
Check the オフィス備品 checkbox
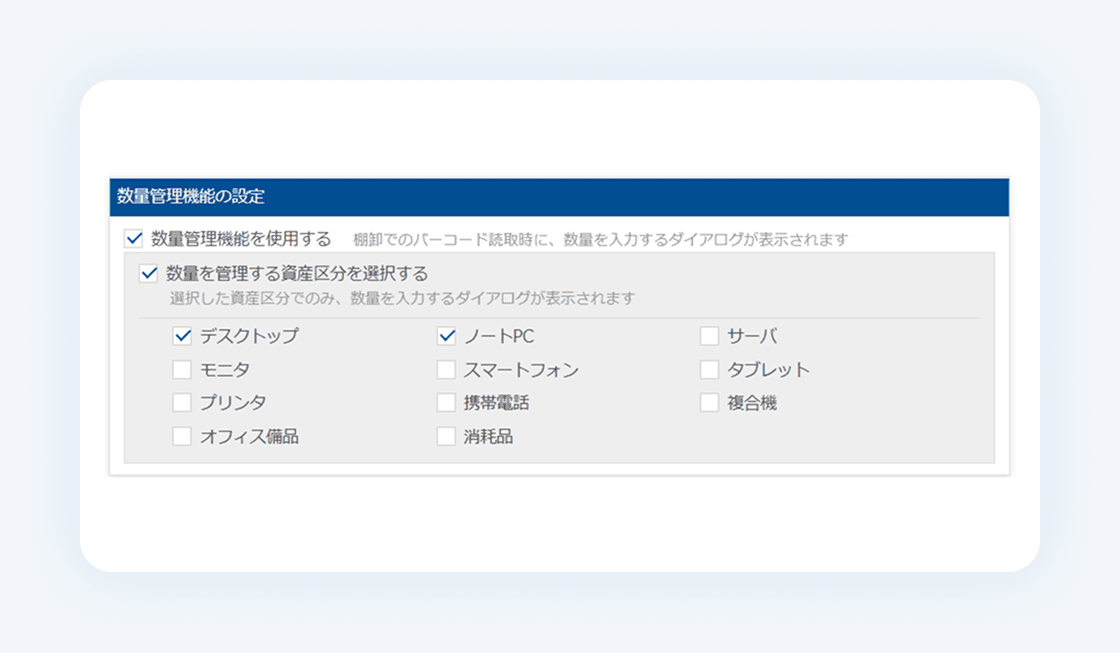pyautogui.click(x=182, y=436)
